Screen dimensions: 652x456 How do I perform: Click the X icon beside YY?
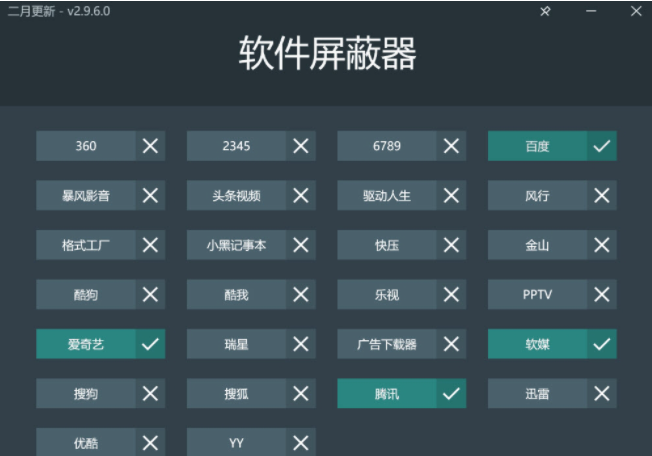(x=301, y=442)
